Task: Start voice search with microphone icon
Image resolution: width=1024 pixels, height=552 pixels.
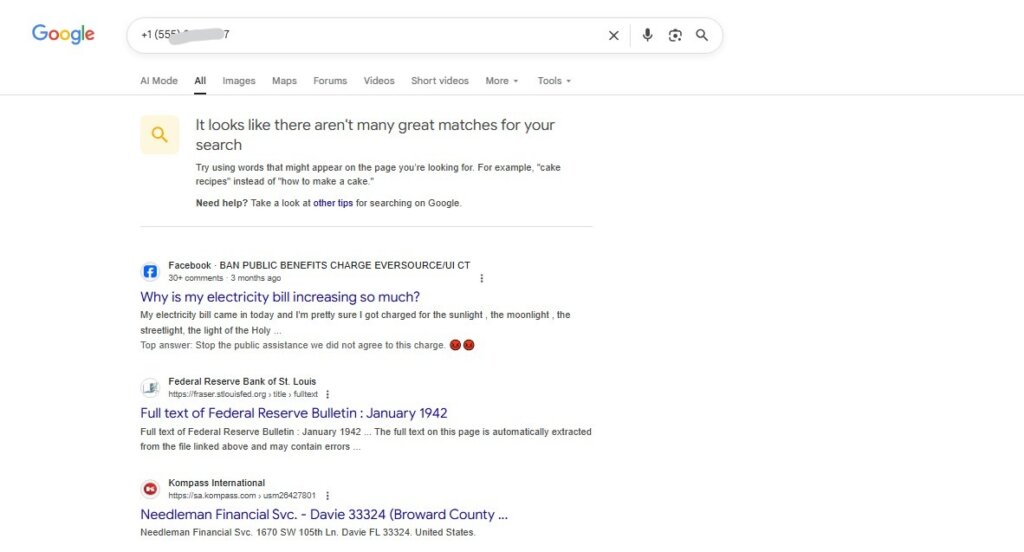Action: [647, 35]
